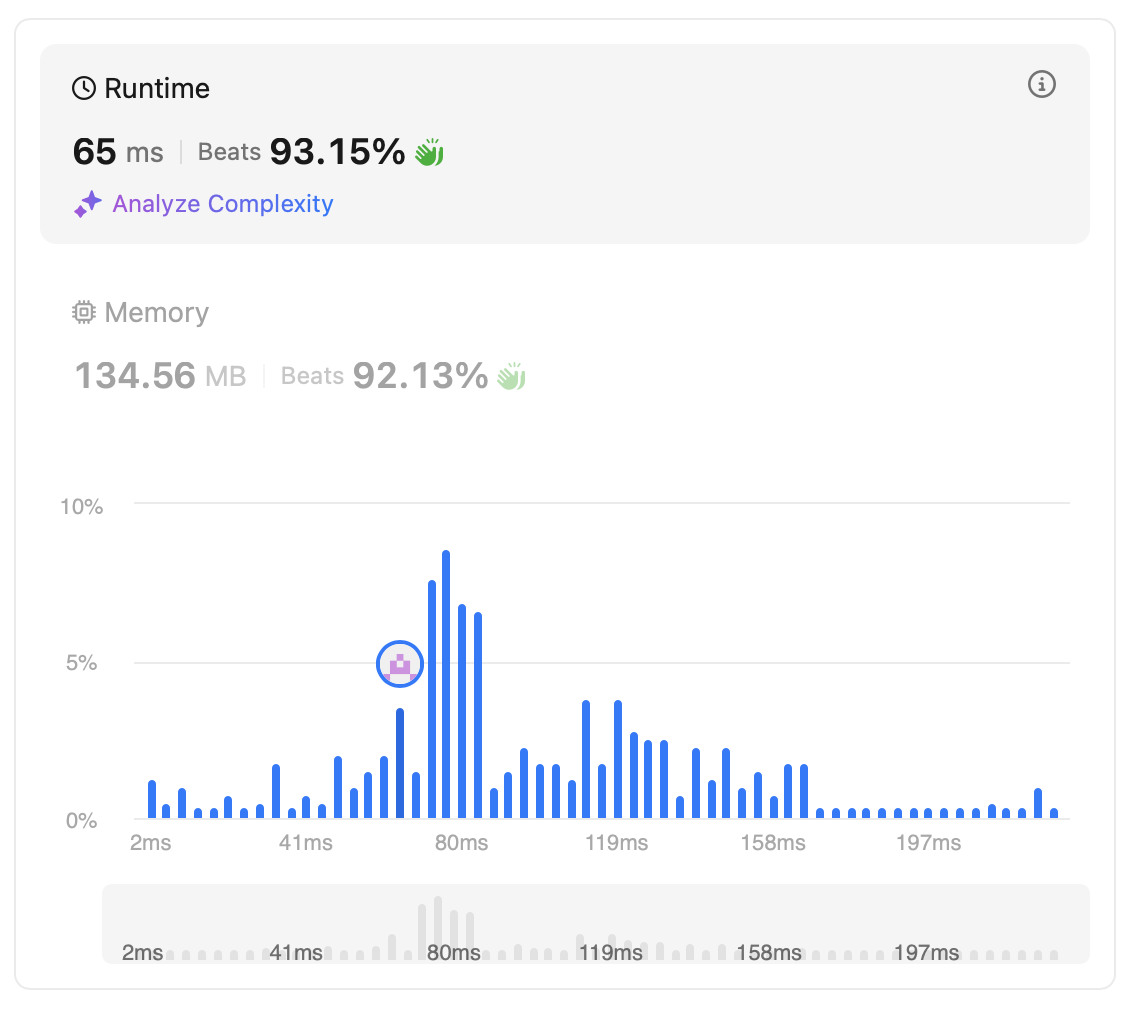Click the circled avatar marker on chart
The width and height of the screenshot is (1128, 1014).
(400, 664)
